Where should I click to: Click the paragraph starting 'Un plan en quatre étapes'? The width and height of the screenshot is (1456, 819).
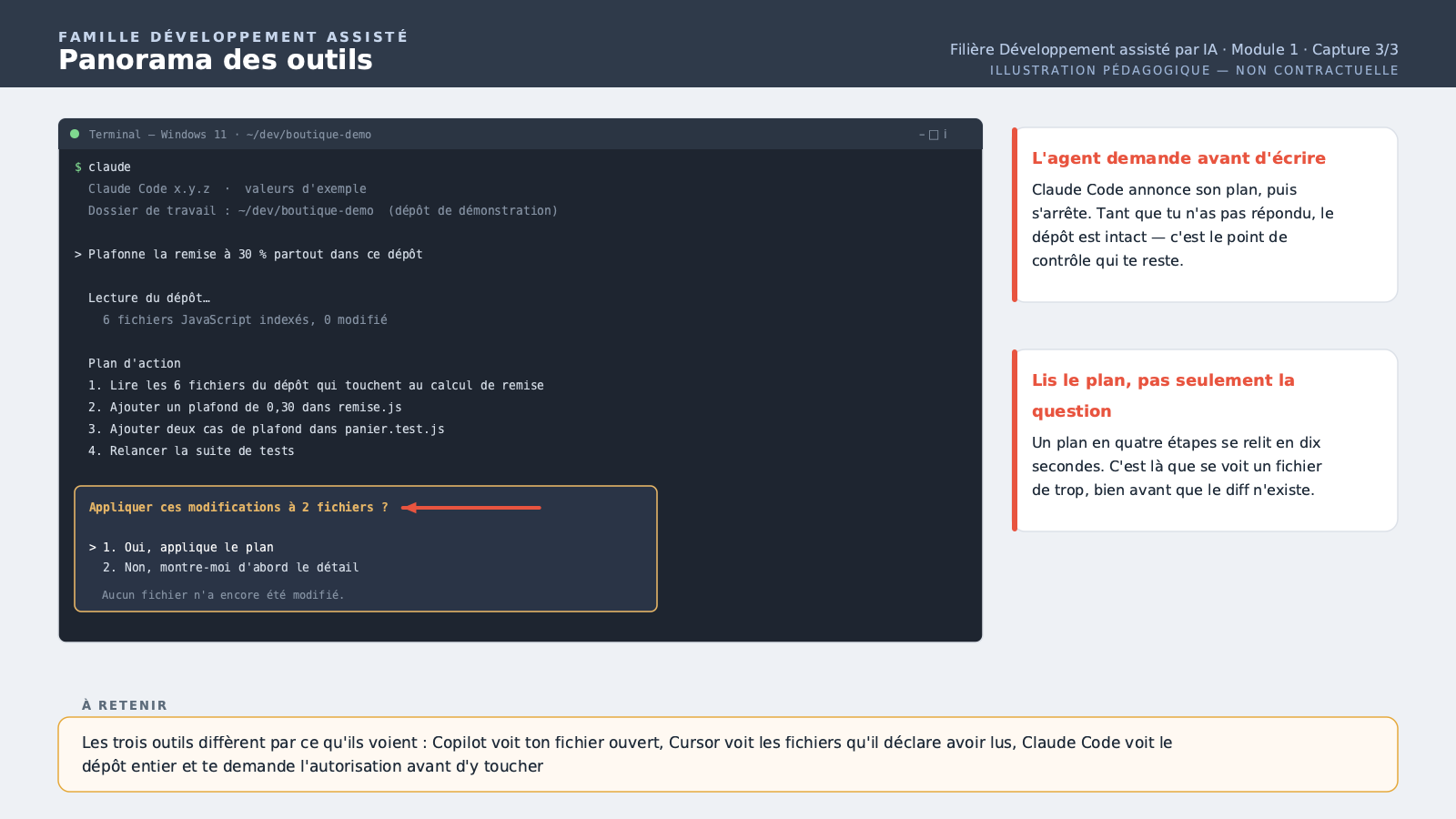[1177, 466]
